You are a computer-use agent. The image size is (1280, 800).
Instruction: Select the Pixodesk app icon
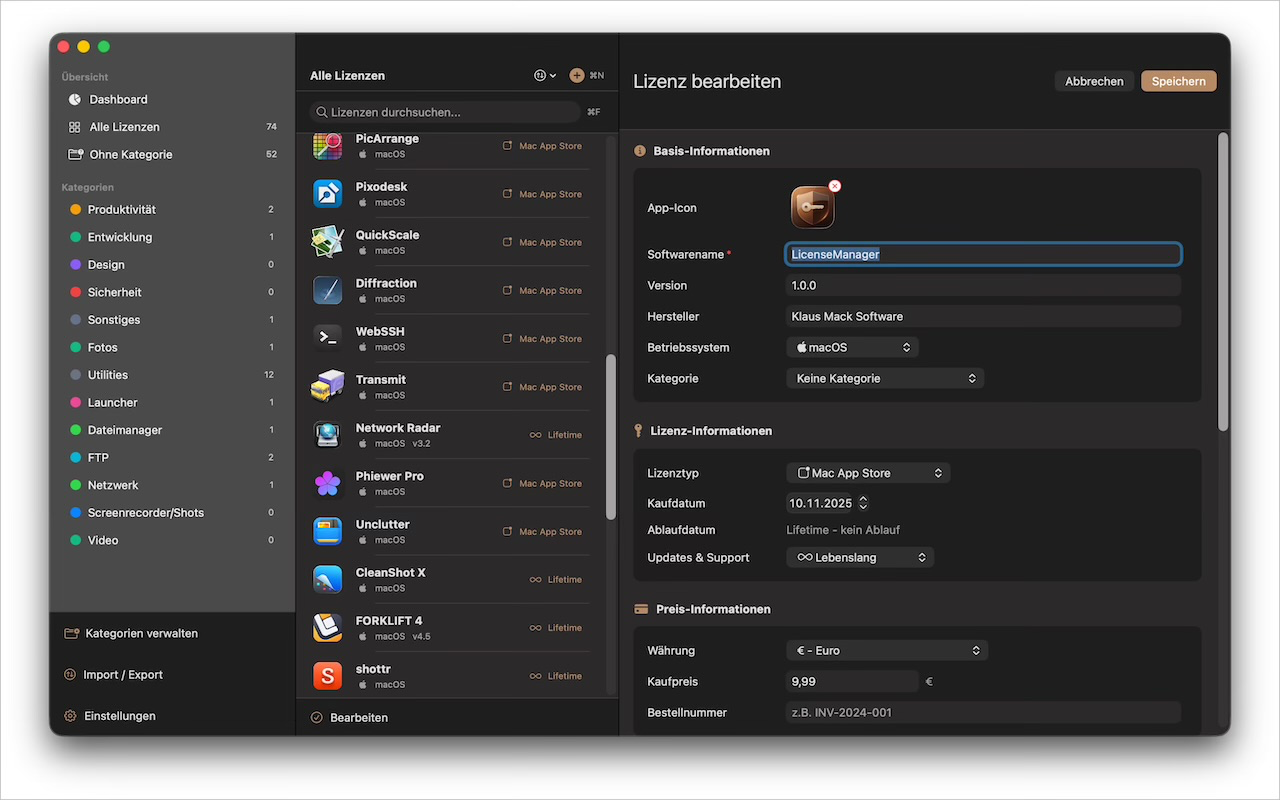pos(328,194)
